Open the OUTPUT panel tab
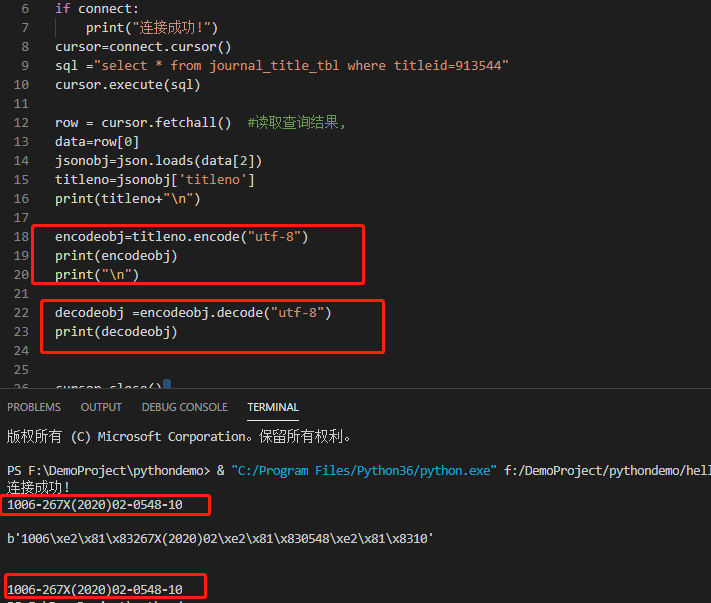 (101, 407)
